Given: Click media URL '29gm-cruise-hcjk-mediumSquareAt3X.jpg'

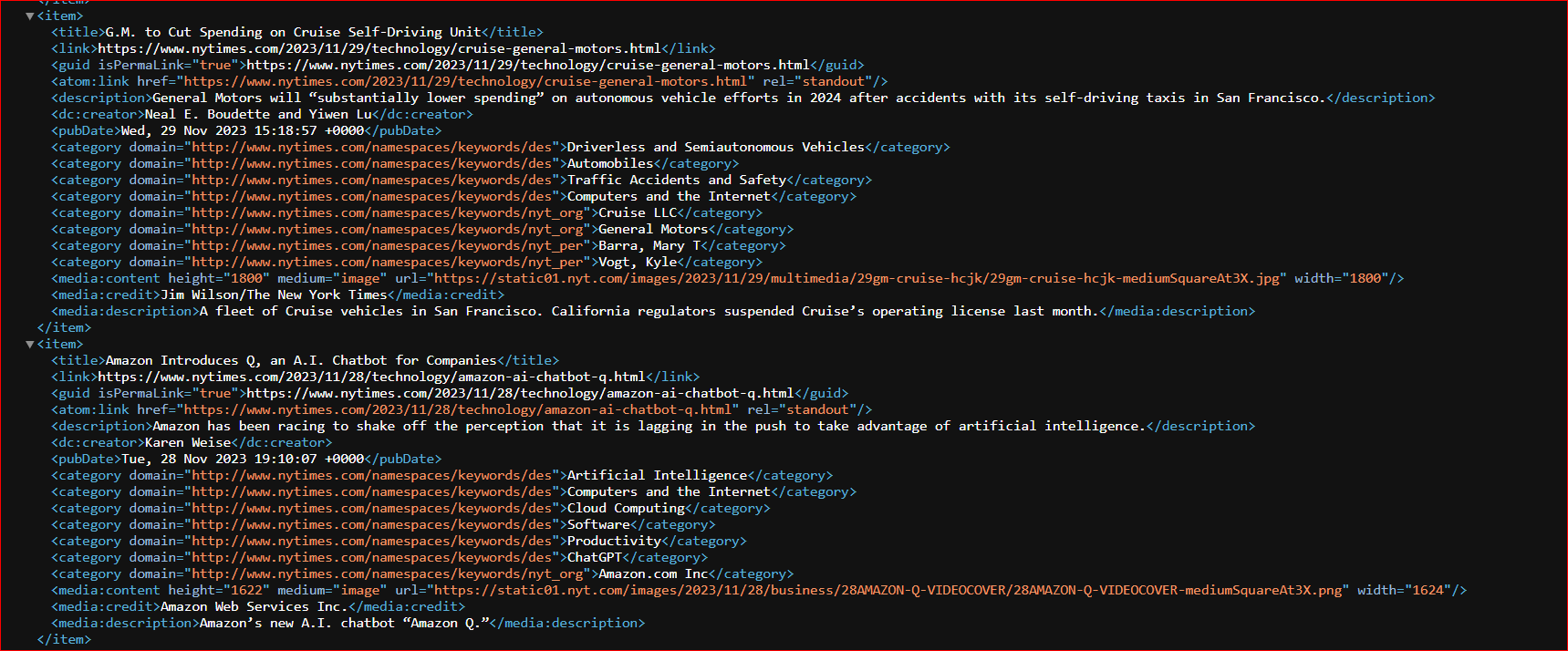Looking at the screenshot, I should coord(857,278).
